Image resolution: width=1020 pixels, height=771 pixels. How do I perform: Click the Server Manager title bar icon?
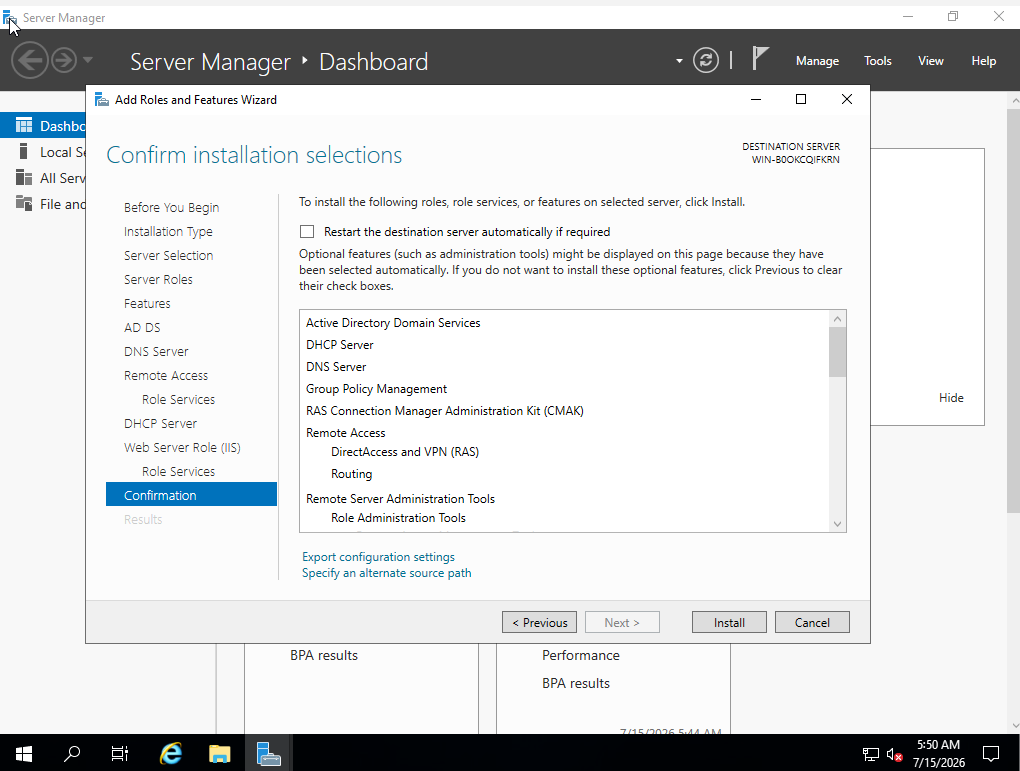tap(10, 18)
